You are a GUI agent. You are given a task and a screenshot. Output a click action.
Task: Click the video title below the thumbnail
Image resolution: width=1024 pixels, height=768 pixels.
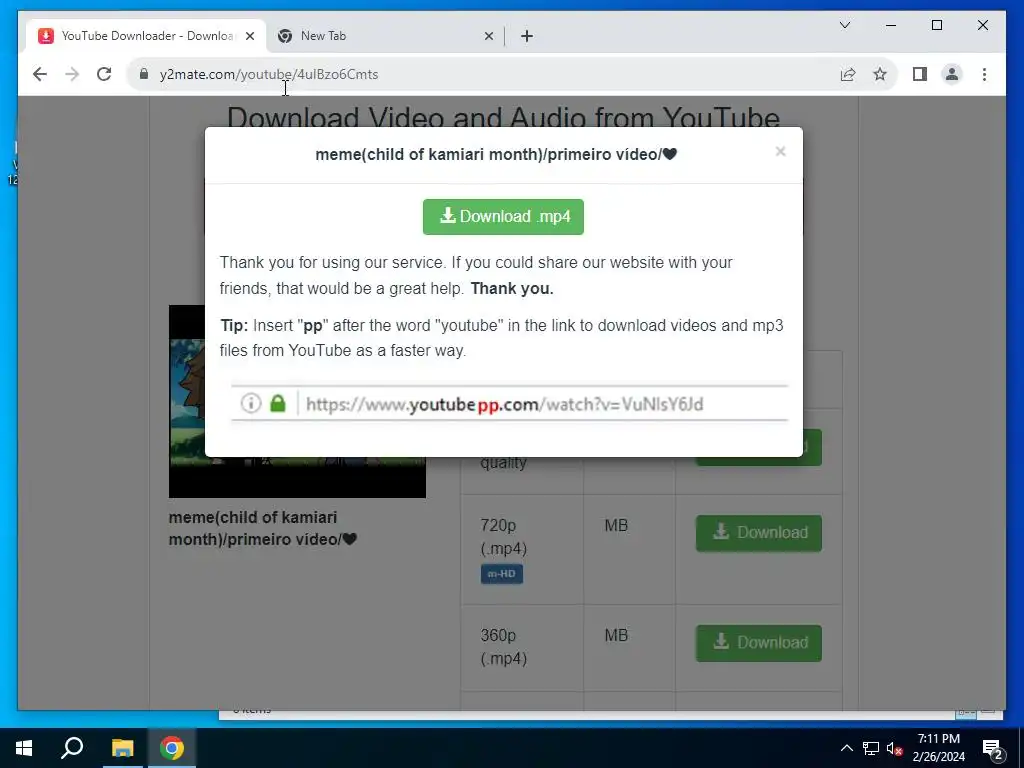pos(263,528)
